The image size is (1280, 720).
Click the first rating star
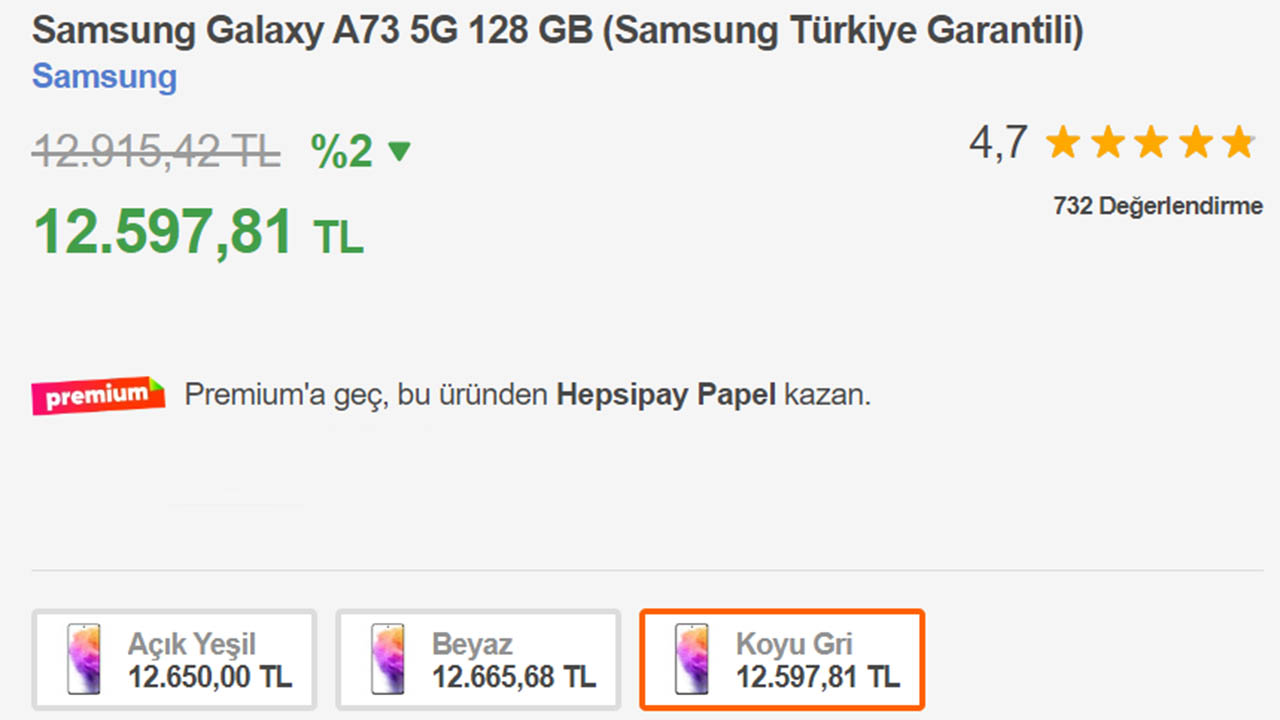(1063, 142)
